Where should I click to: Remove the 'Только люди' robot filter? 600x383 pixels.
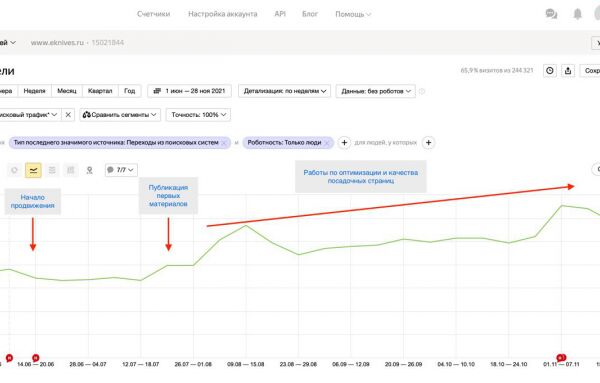(x=327, y=143)
